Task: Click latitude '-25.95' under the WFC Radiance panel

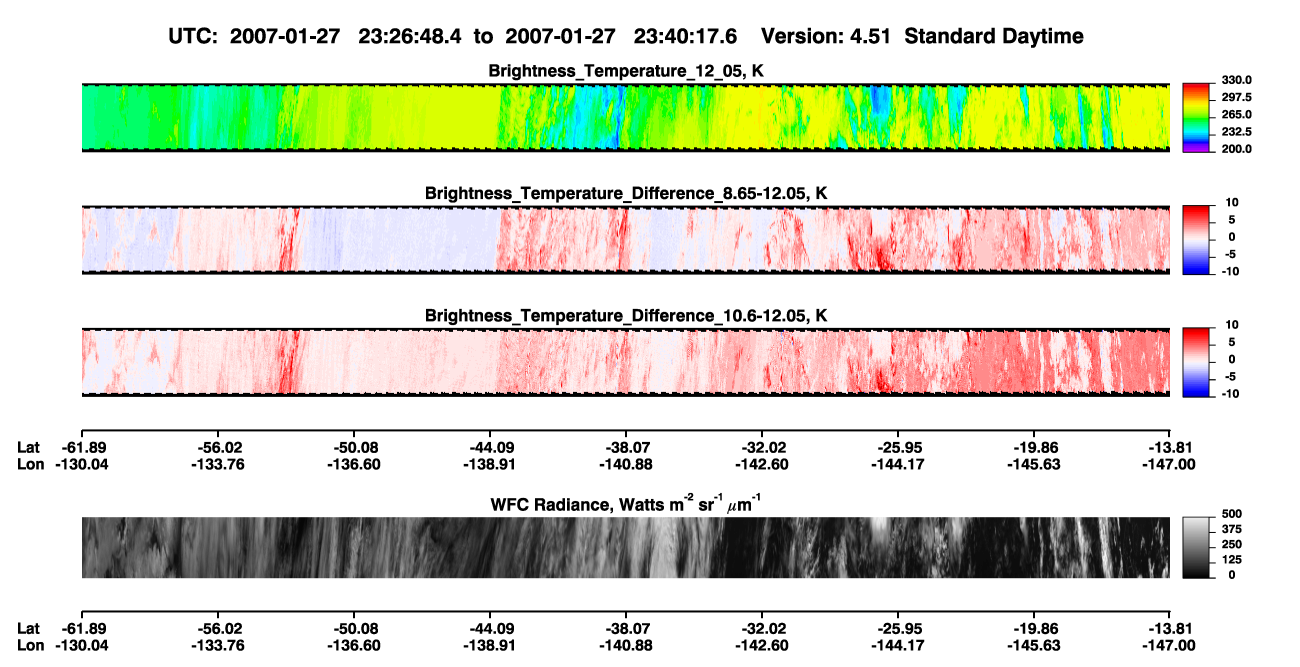Action: 897,629
